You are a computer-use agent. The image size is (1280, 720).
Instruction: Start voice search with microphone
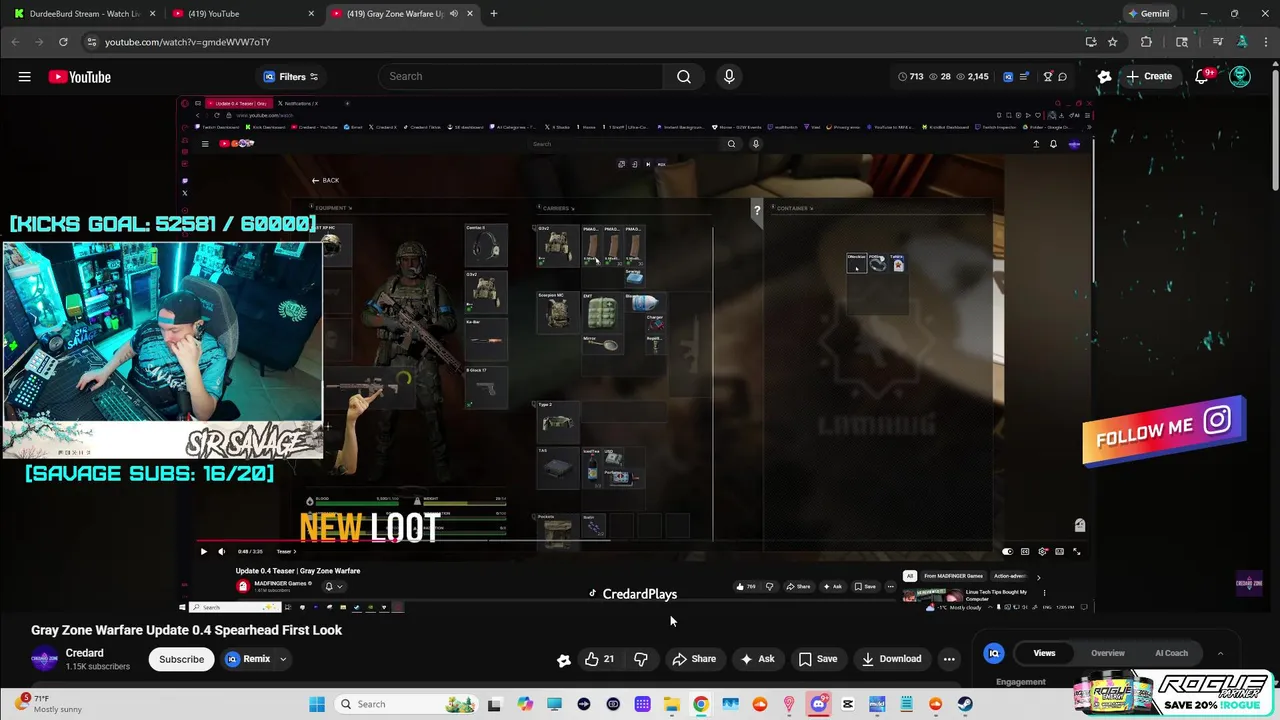pyautogui.click(x=729, y=77)
